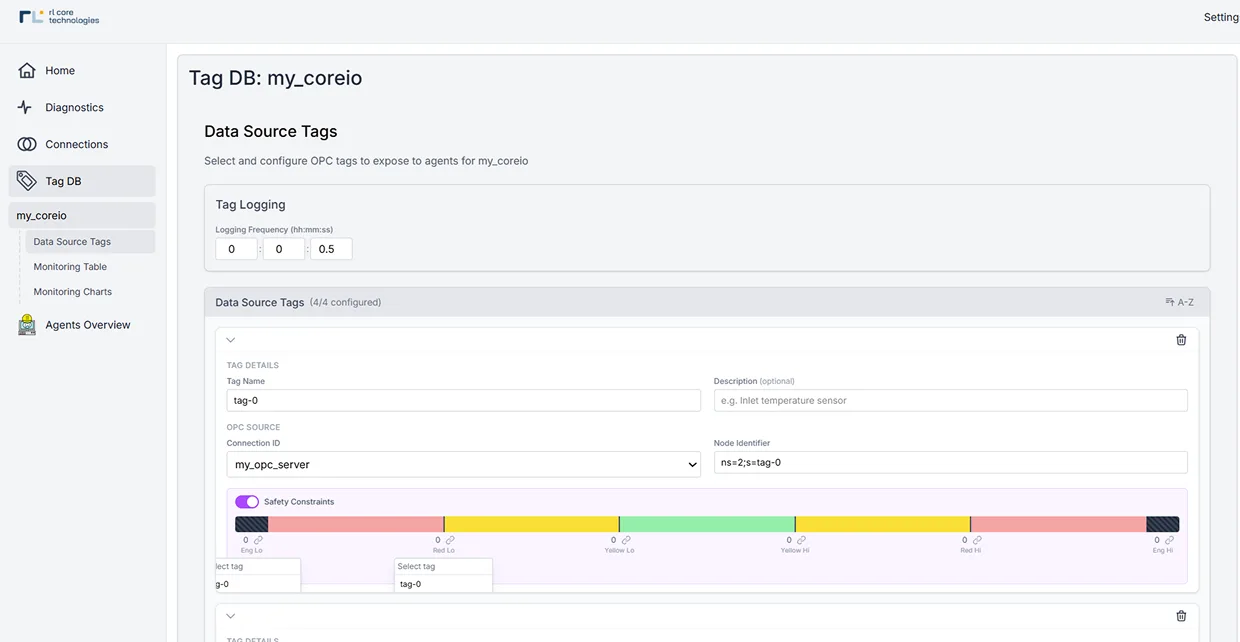Image resolution: width=1240 pixels, height=642 pixels.
Task: Click the link icon above Eng Lo
Action: [x=258, y=540]
